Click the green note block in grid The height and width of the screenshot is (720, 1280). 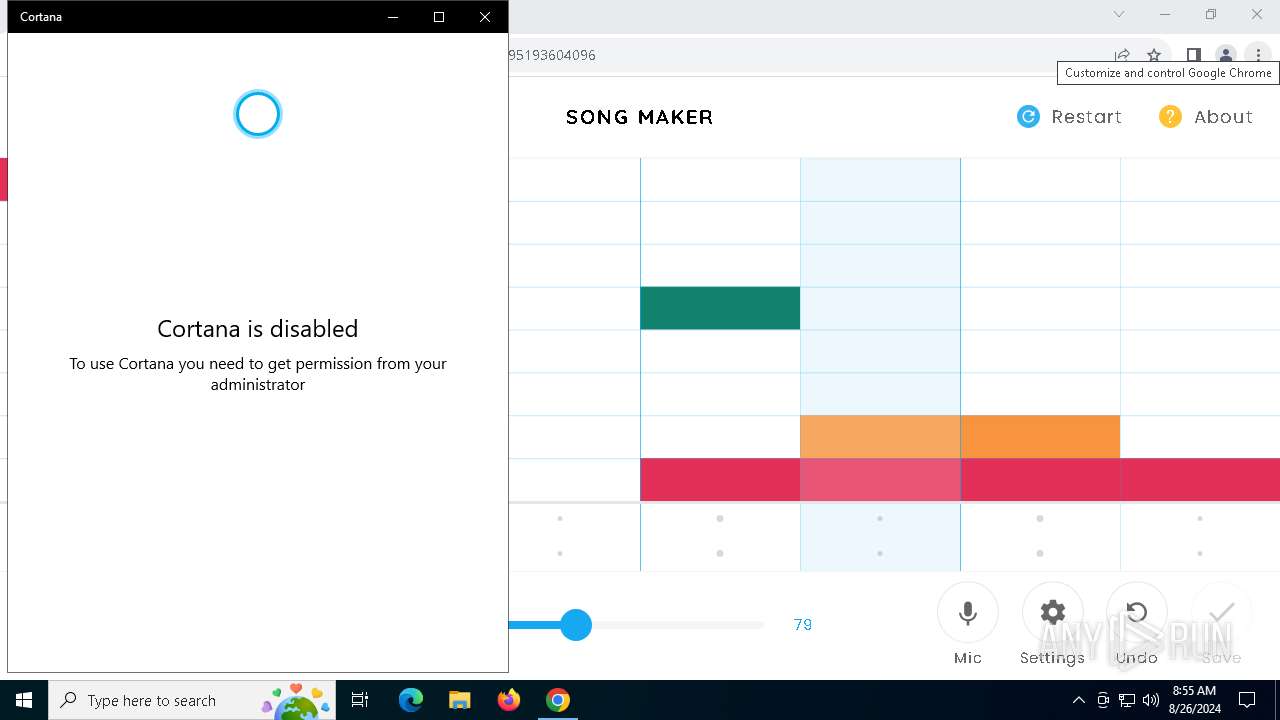[x=720, y=308]
